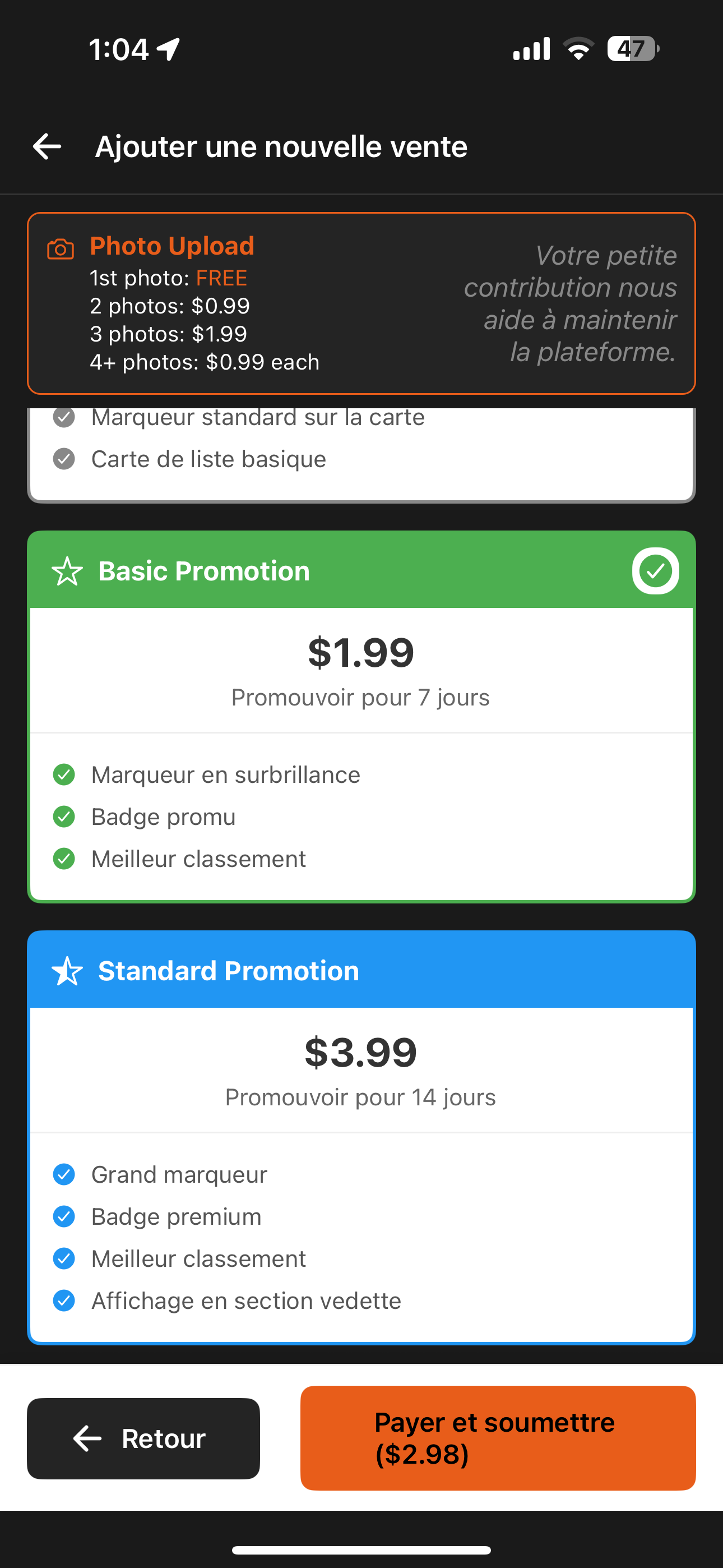The width and height of the screenshot is (723, 1568).
Task: Tap the back arrow beside Ajouter une nouvelle vente
Action: (47, 147)
